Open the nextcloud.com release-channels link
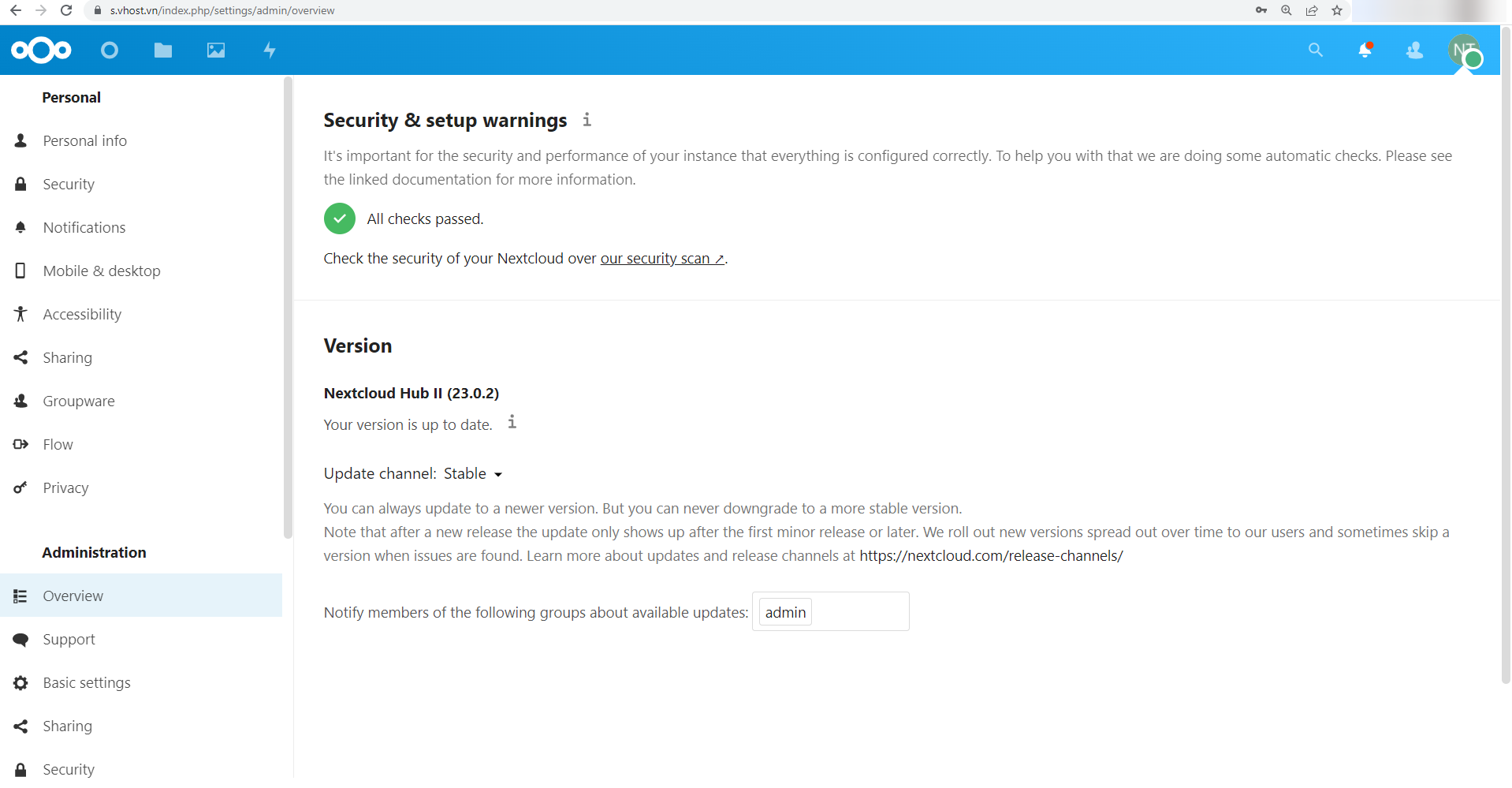Screen dimensions: 1512x788 click(991, 556)
